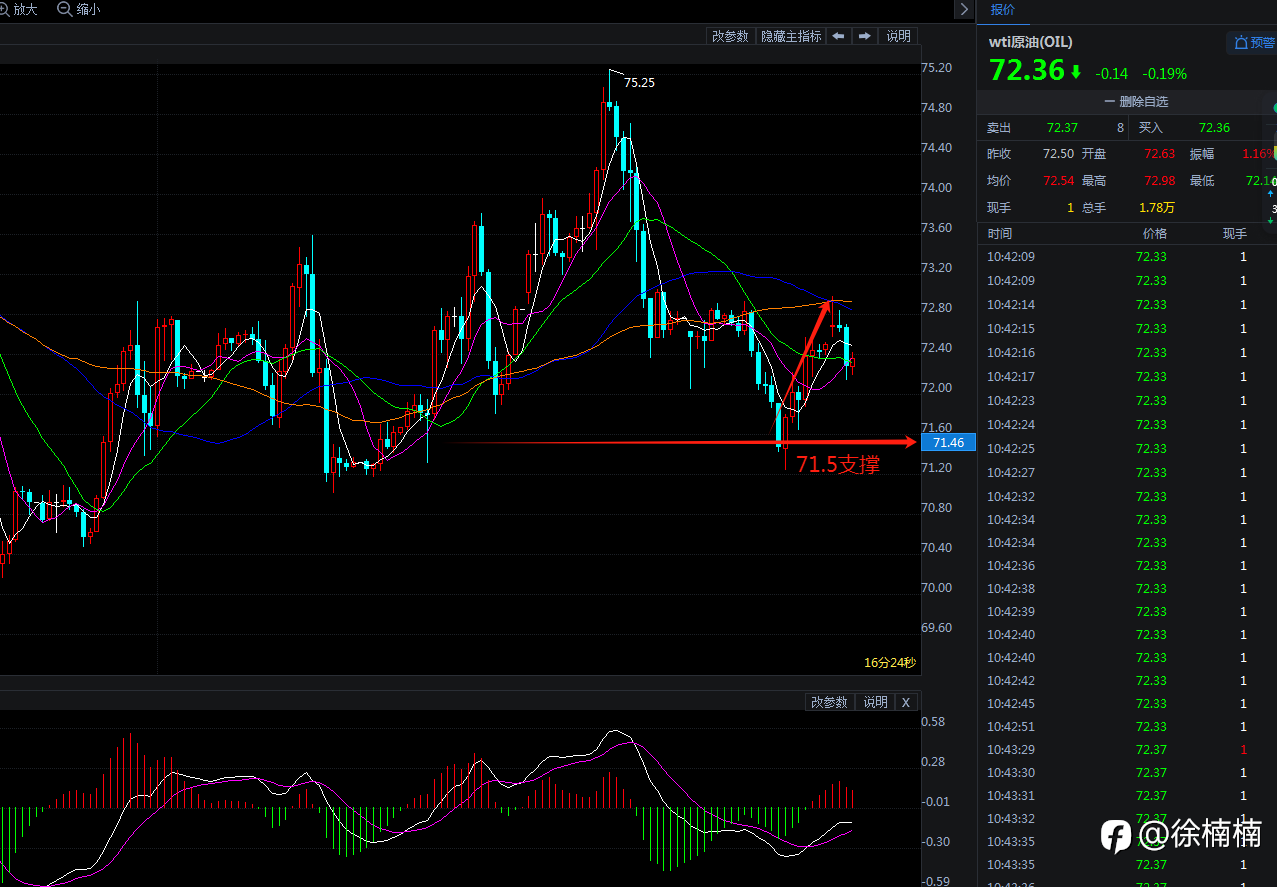Collapse the quote side panel with the arrow
1277x887 pixels.
pyautogui.click(x=964, y=9)
